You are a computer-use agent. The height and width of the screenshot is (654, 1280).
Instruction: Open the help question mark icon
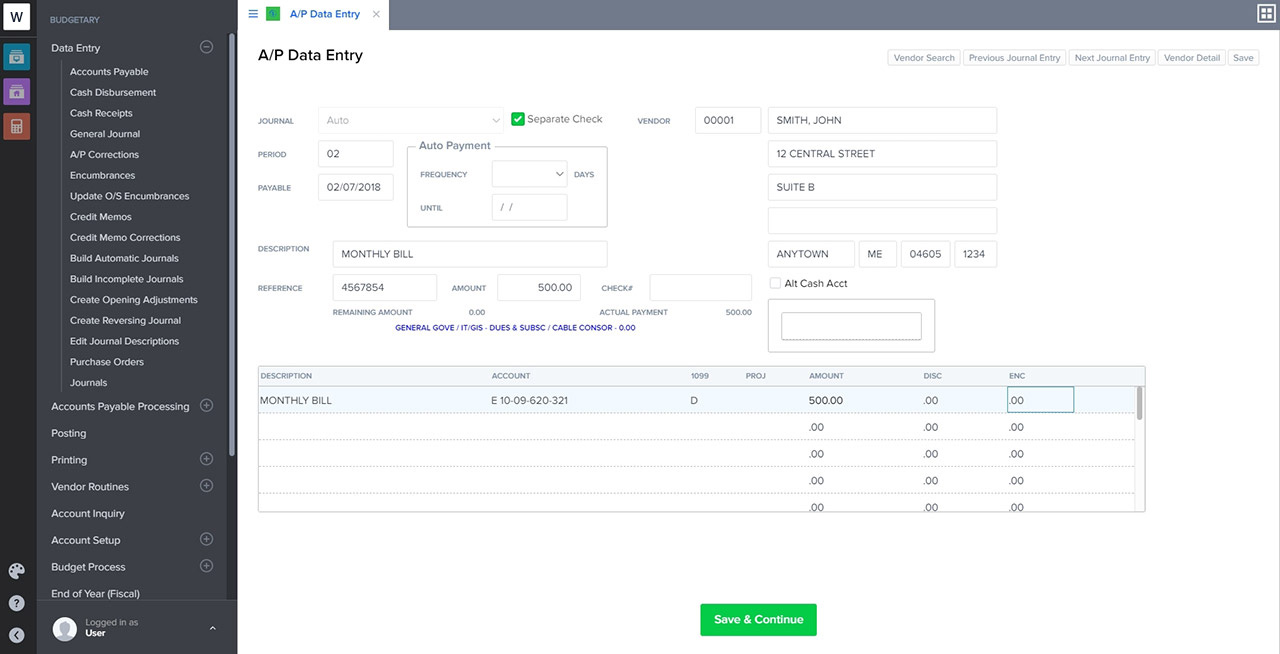coord(17,603)
